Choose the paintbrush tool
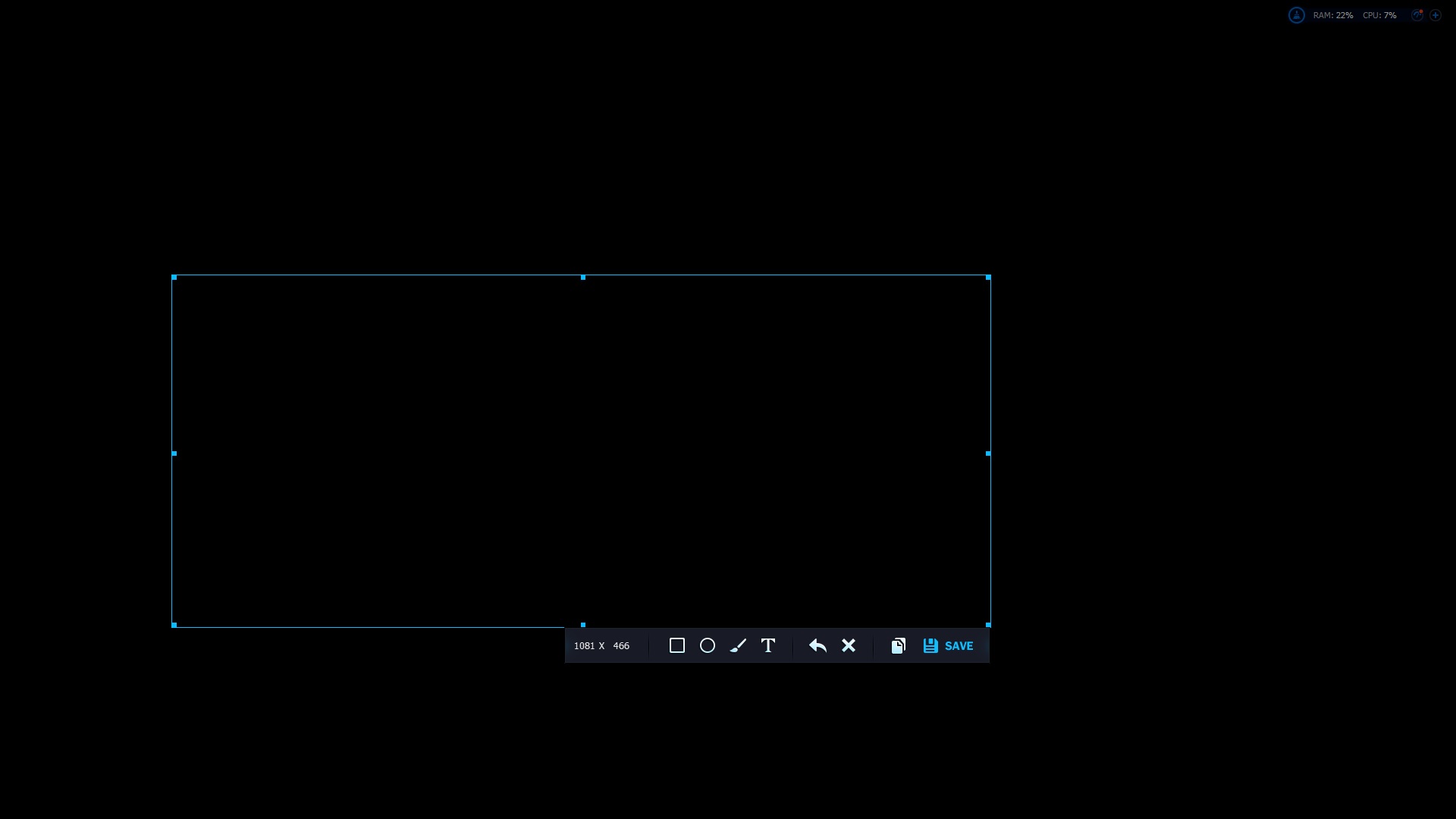The height and width of the screenshot is (819, 1456). [x=738, y=645]
